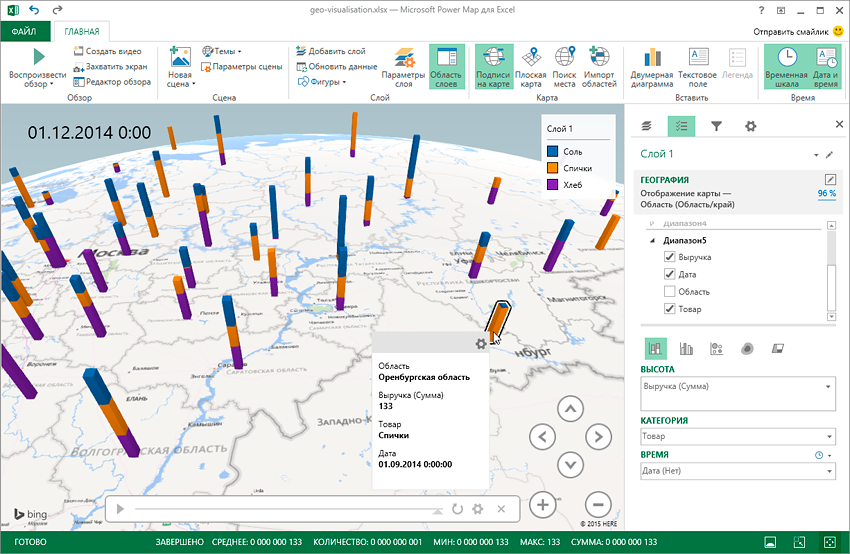This screenshot has height=554, width=850.
Task: Open timeline settings gear
Action: 478,509
